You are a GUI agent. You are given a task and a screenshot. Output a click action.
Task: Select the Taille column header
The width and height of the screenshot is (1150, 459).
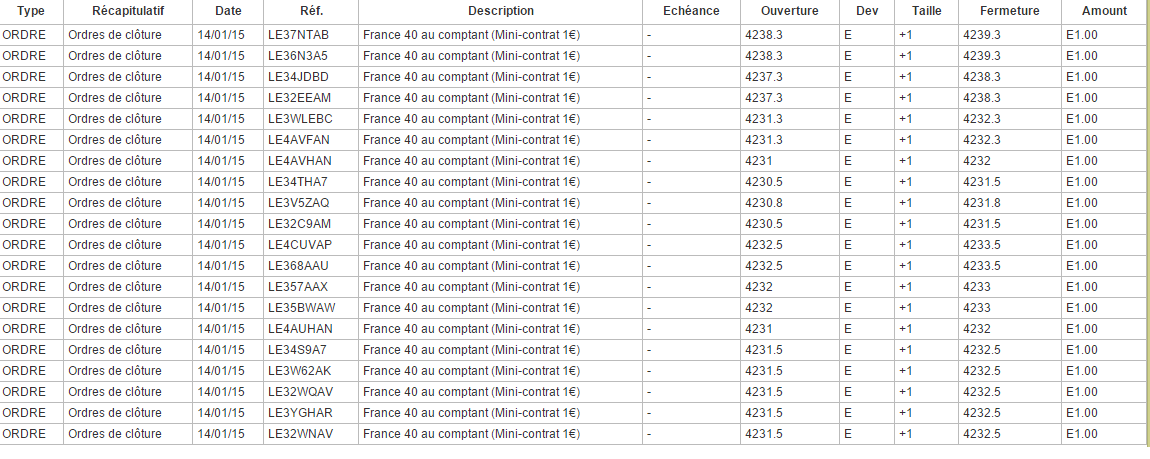926,11
